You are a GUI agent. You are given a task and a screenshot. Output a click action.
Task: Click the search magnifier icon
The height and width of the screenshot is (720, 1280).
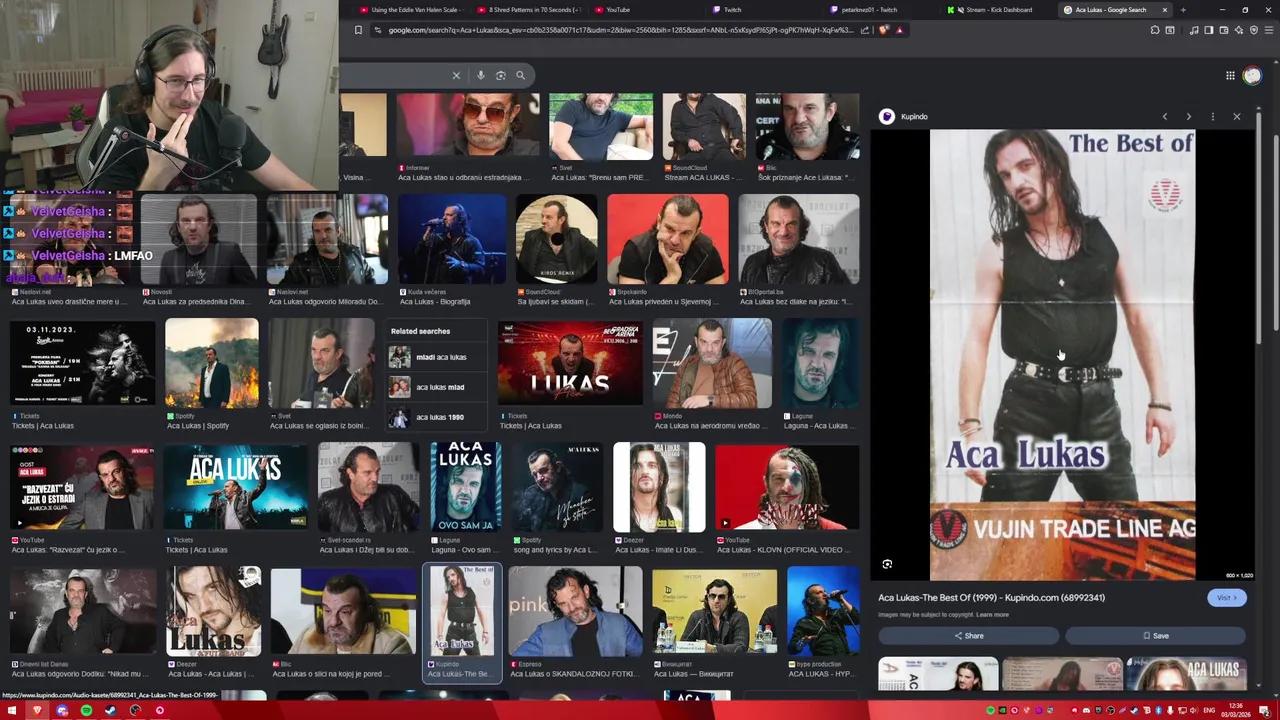(520, 75)
